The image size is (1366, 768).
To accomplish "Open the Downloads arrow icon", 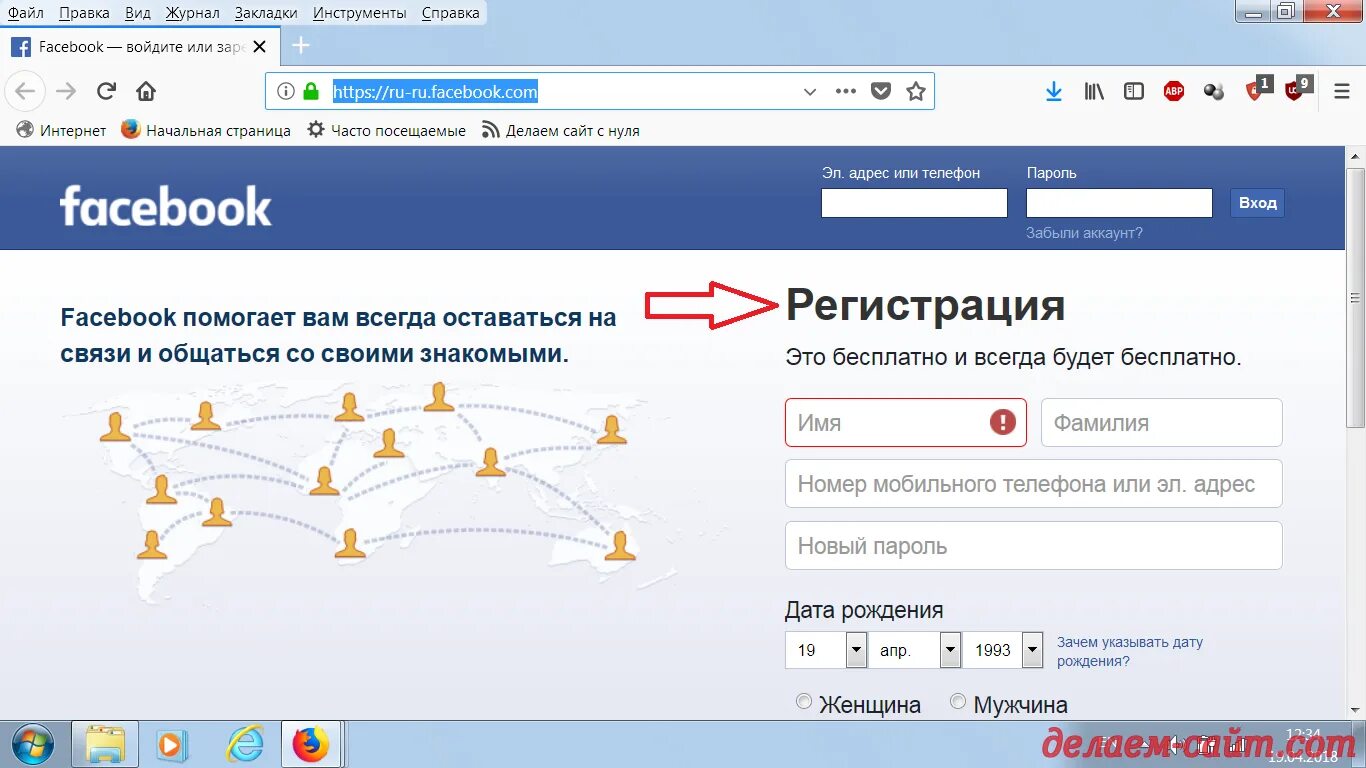I will click(x=1053, y=91).
